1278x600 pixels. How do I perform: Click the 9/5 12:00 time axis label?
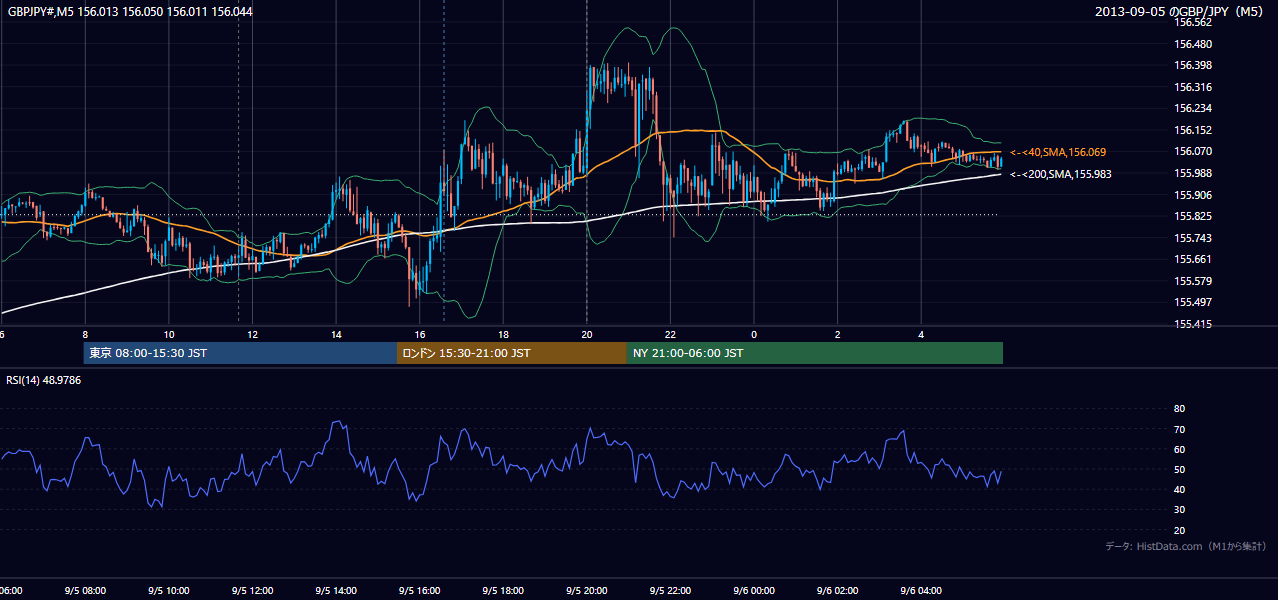tap(253, 591)
